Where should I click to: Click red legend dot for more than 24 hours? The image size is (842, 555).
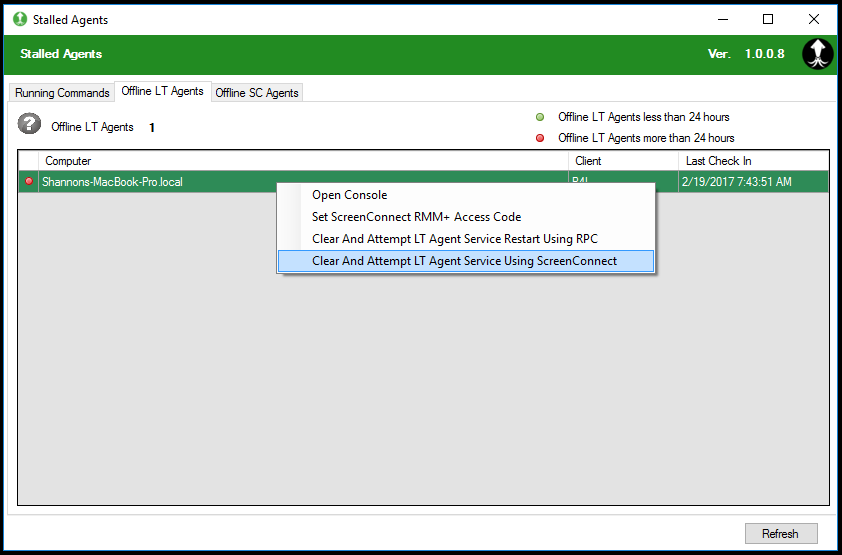(540, 138)
